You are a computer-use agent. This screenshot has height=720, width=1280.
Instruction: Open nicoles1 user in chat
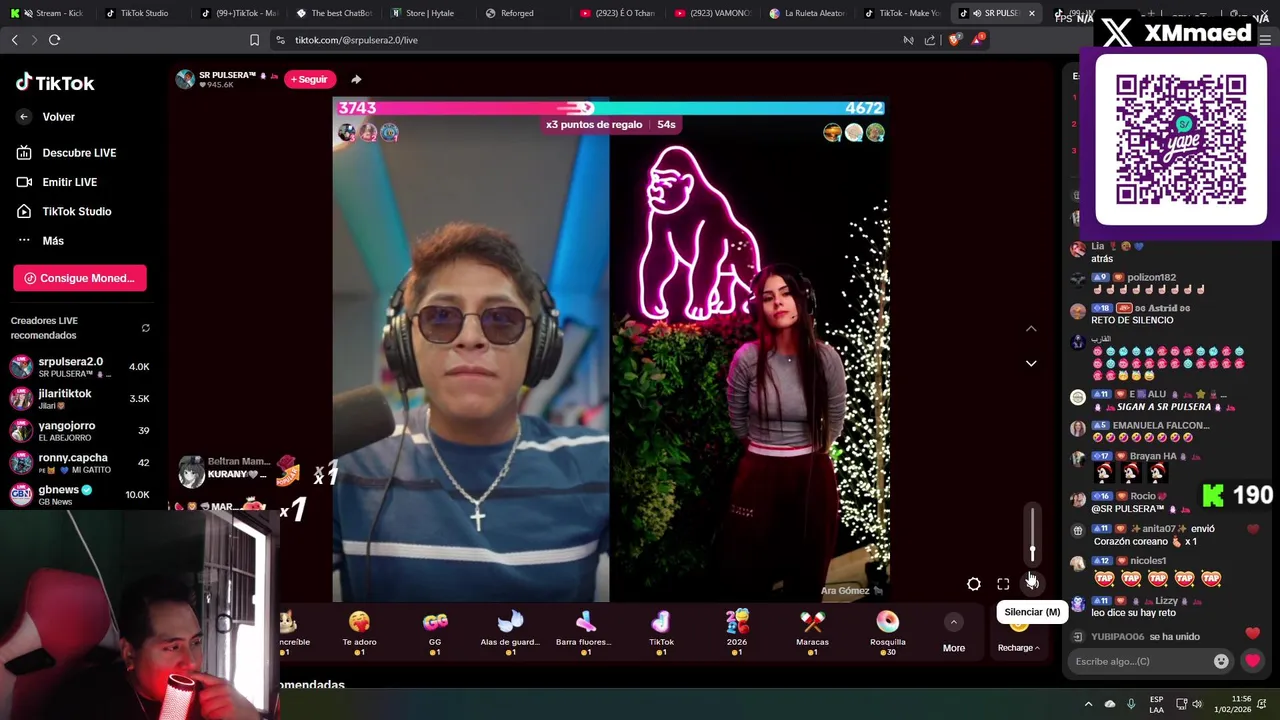(1148, 561)
